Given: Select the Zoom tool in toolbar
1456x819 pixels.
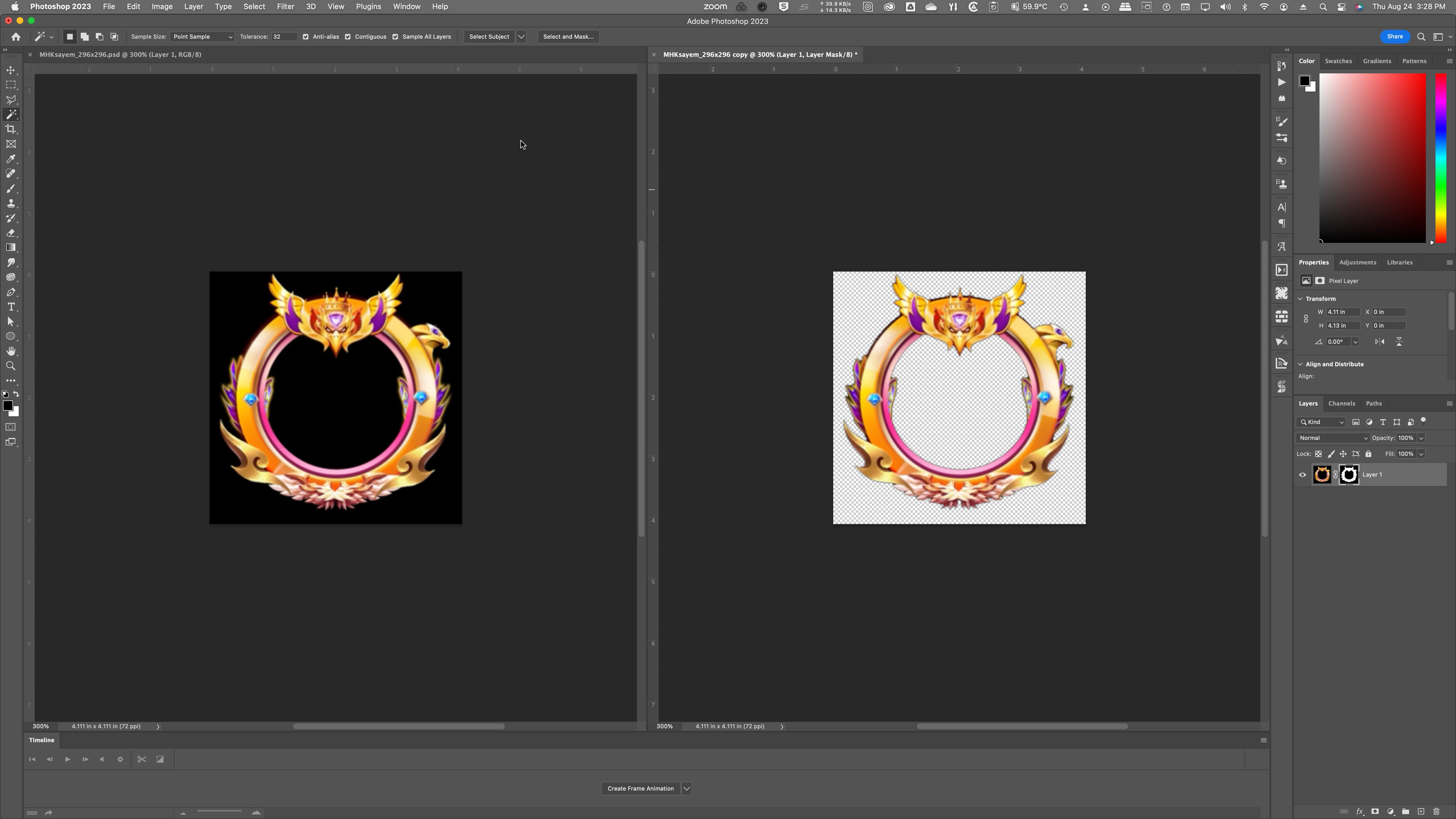Looking at the screenshot, I should (x=11, y=366).
